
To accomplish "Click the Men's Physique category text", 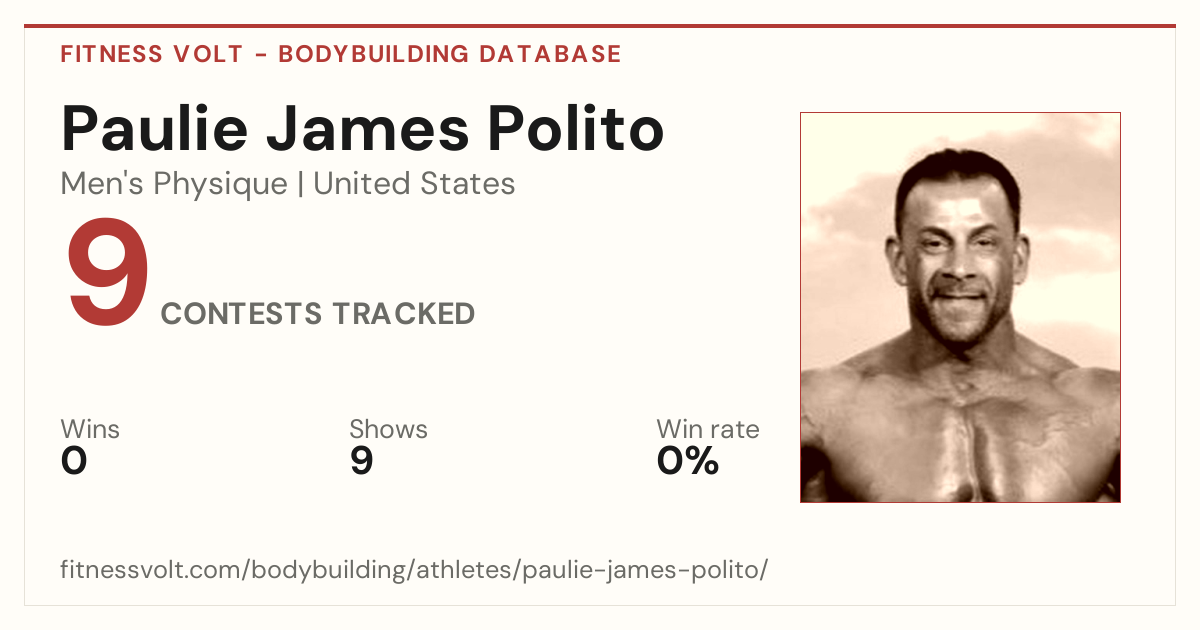I will point(174,184).
